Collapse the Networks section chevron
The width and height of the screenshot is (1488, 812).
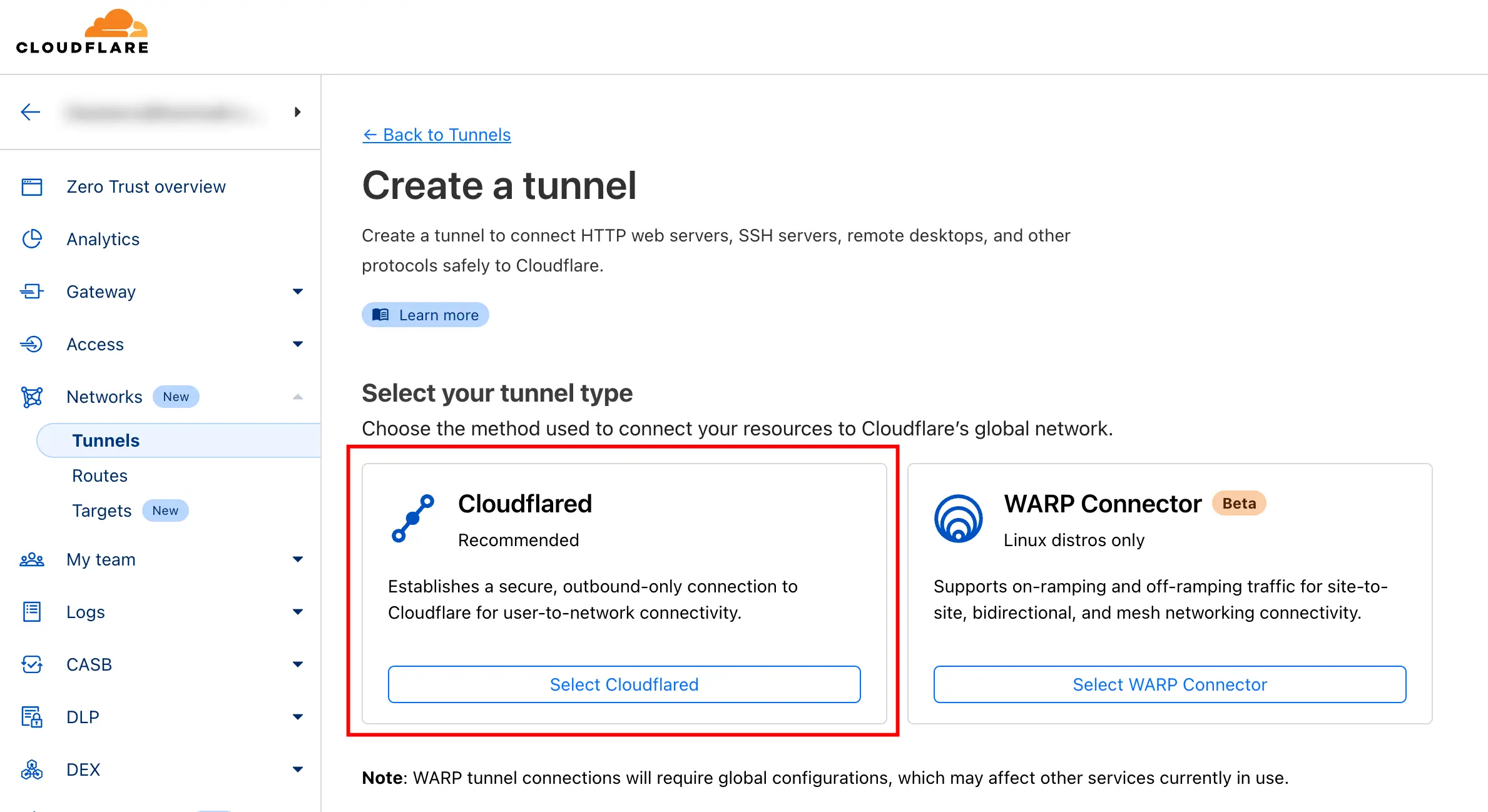(x=298, y=397)
